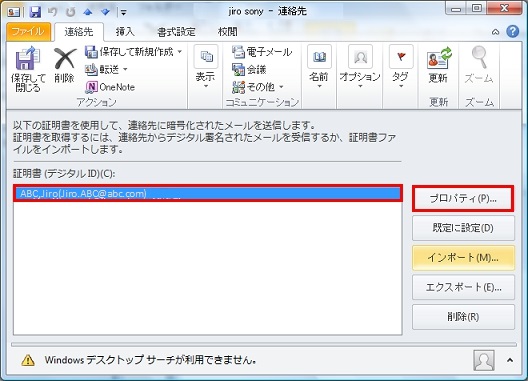Click the Meeting (会議) icon
528x381 pixels.
[x=238, y=69]
